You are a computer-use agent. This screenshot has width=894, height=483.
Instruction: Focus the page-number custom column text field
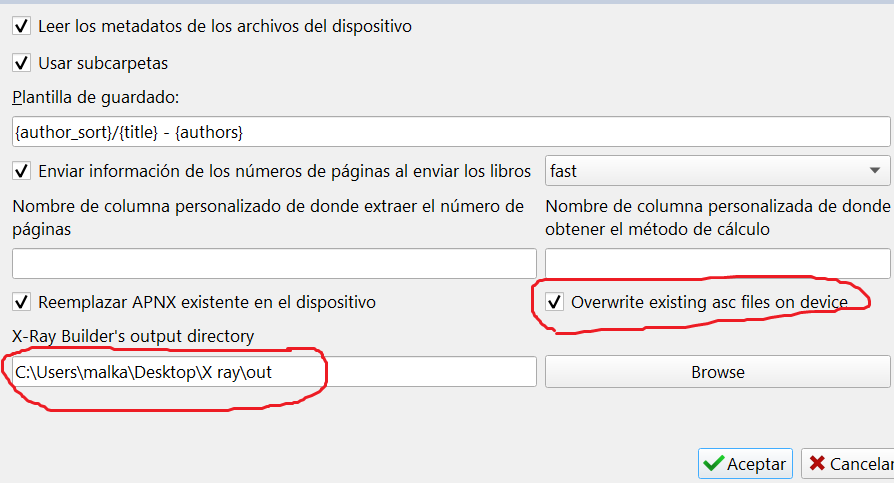pos(274,264)
